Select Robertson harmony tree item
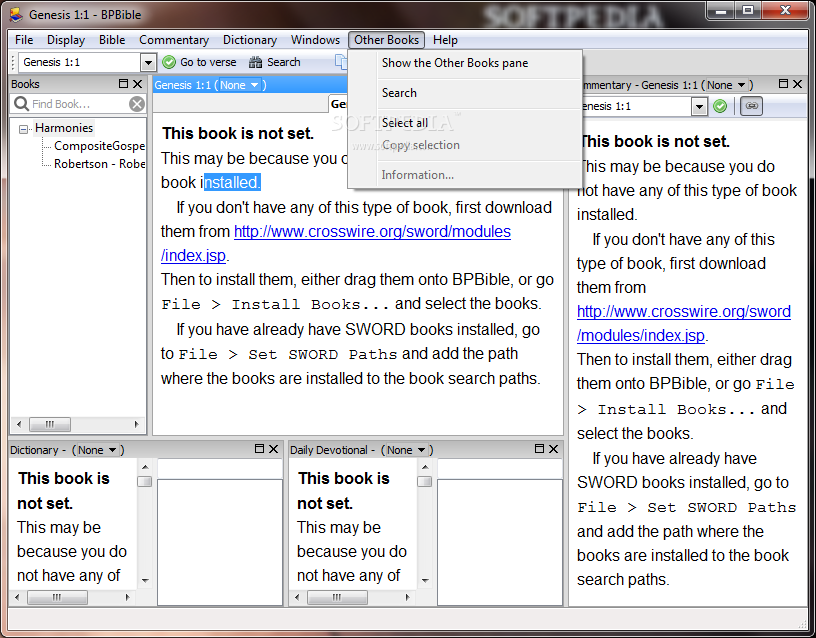 click(x=99, y=164)
